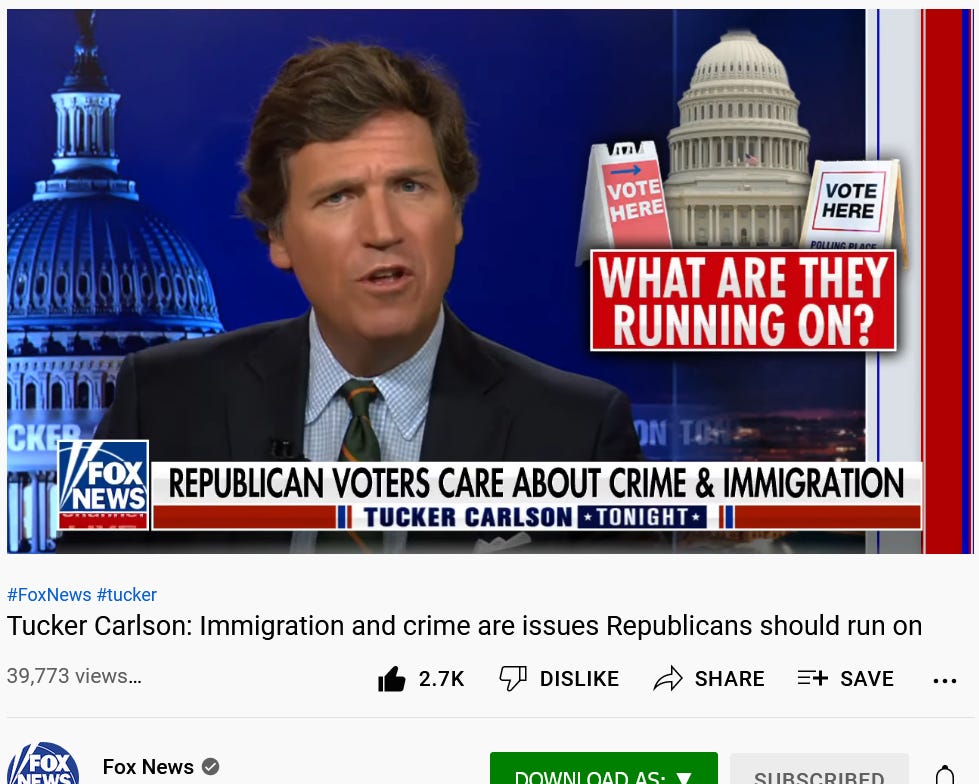Toggle the SUBSCRIBED button
The image size is (979, 784).
[819, 770]
